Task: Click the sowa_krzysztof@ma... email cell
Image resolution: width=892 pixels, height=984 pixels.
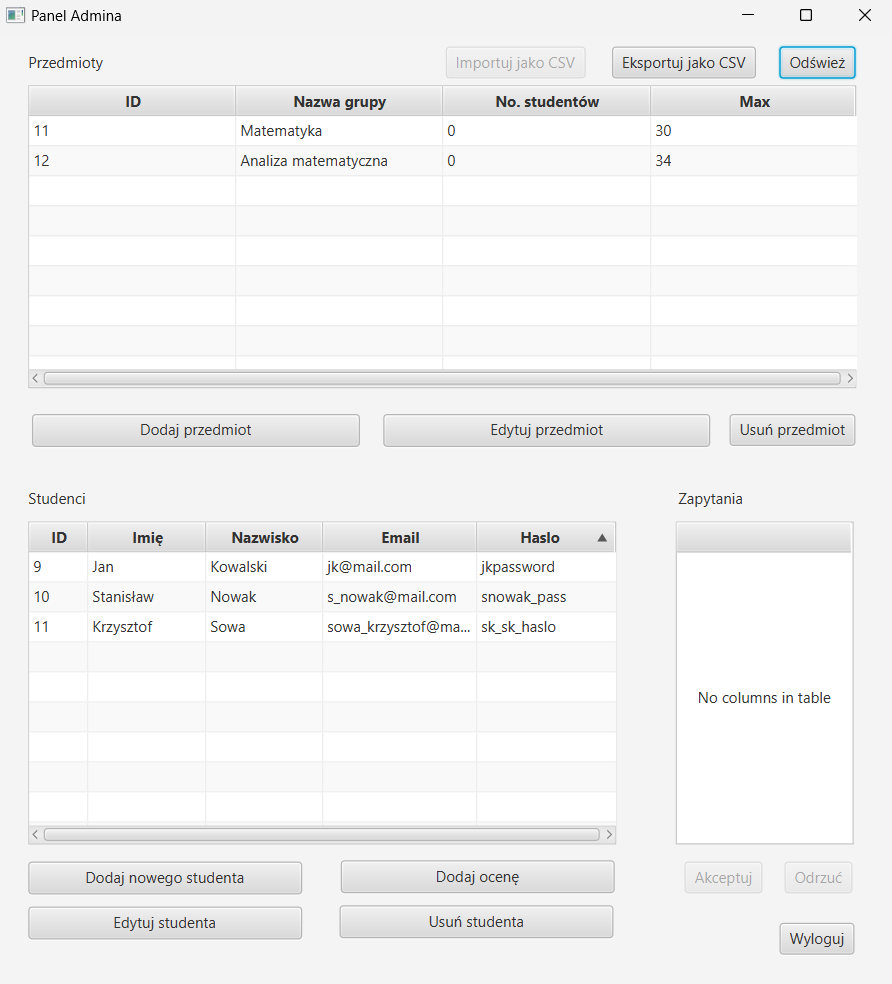Action: point(400,627)
